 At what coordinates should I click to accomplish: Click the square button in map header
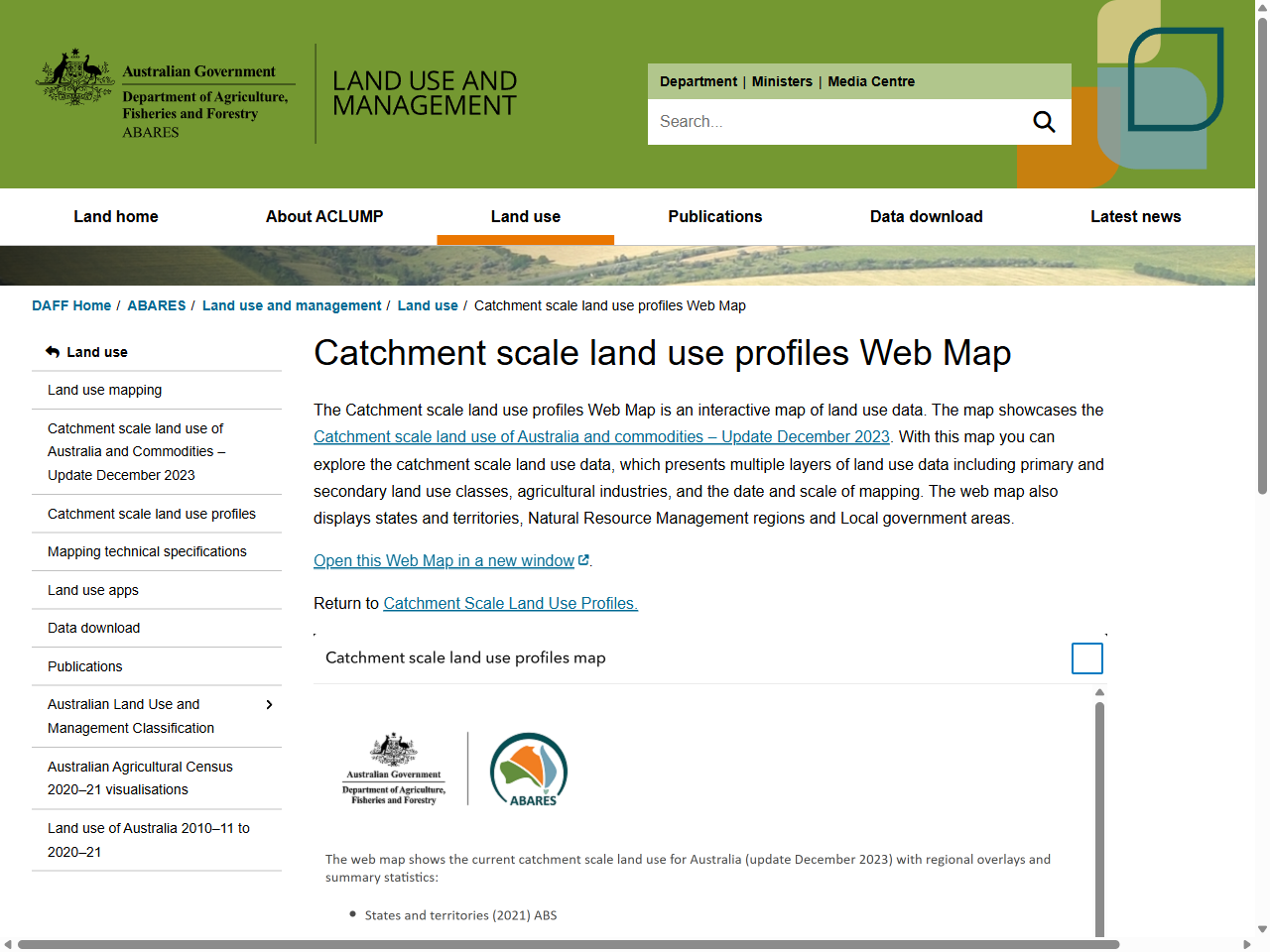click(x=1086, y=658)
